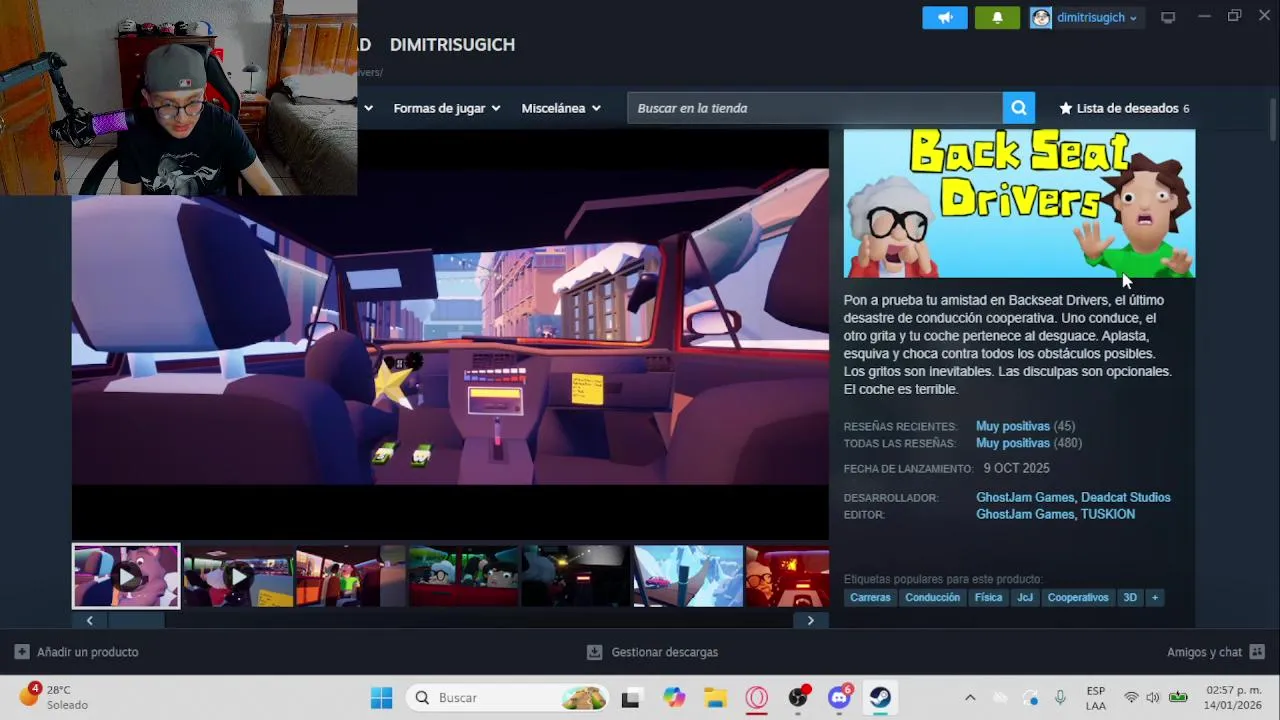This screenshot has height=720, width=1280.
Task: Switch to Steam on the taskbar
Action: [x=880, y=698]
